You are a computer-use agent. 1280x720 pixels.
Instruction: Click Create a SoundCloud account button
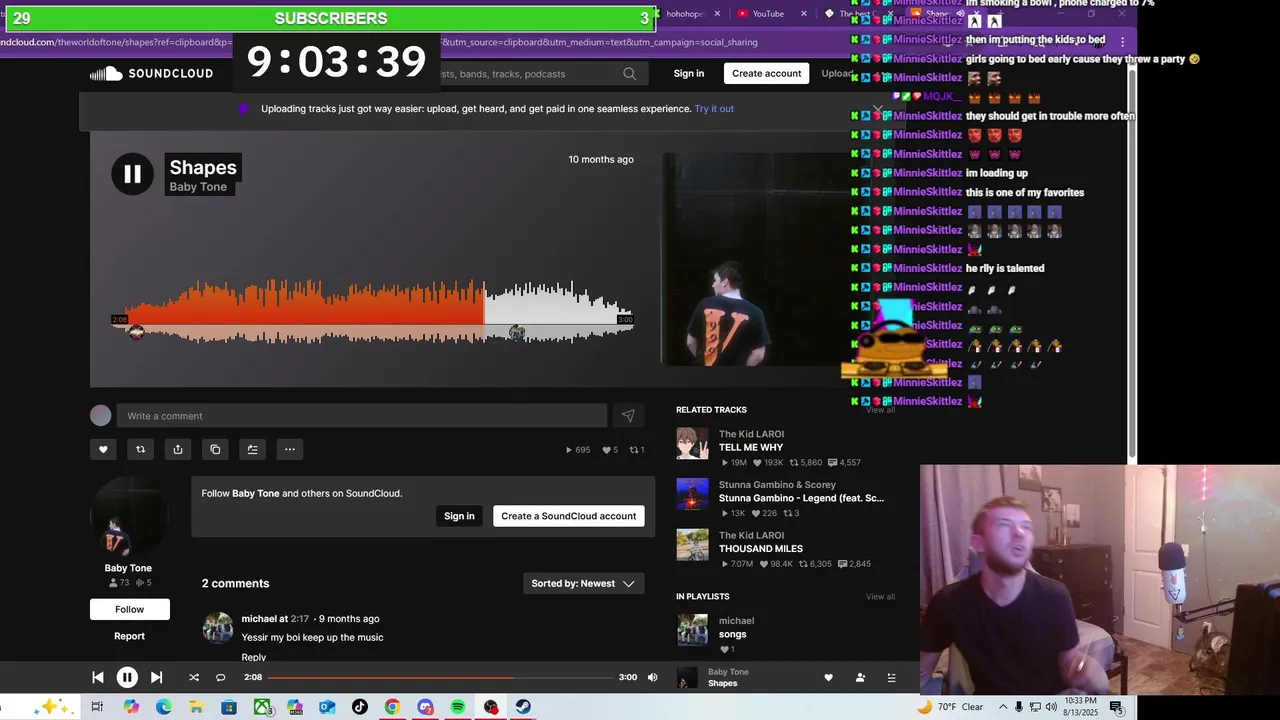(568, 516)
